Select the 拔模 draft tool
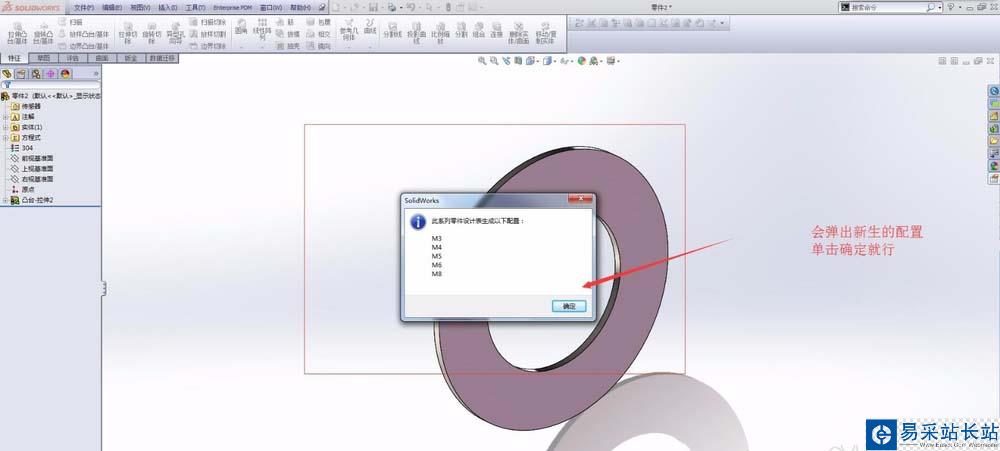Image resolution: width=1000 pixels, height=451 pixels. pos(288,34)
